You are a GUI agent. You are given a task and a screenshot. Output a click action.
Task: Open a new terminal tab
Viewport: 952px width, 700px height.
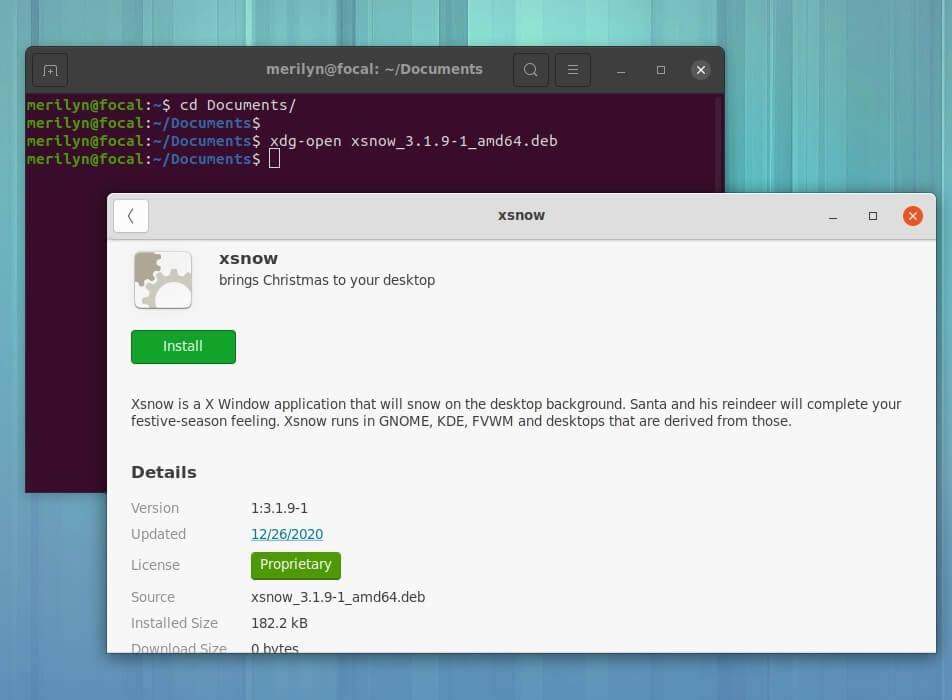pyautogui.click(x=50, y=70)
